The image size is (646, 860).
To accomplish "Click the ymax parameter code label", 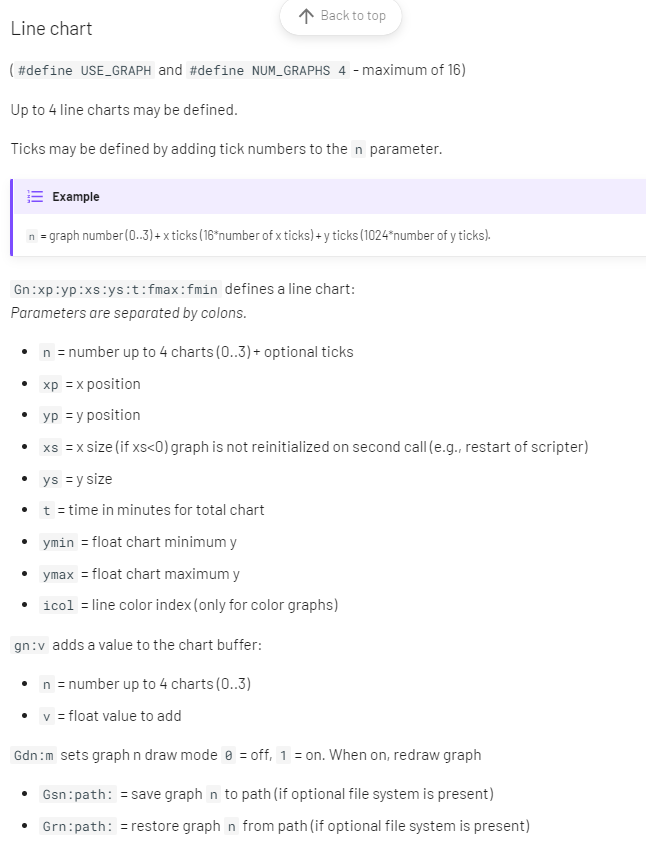I will pyautogui.click(x=58, y=575).
